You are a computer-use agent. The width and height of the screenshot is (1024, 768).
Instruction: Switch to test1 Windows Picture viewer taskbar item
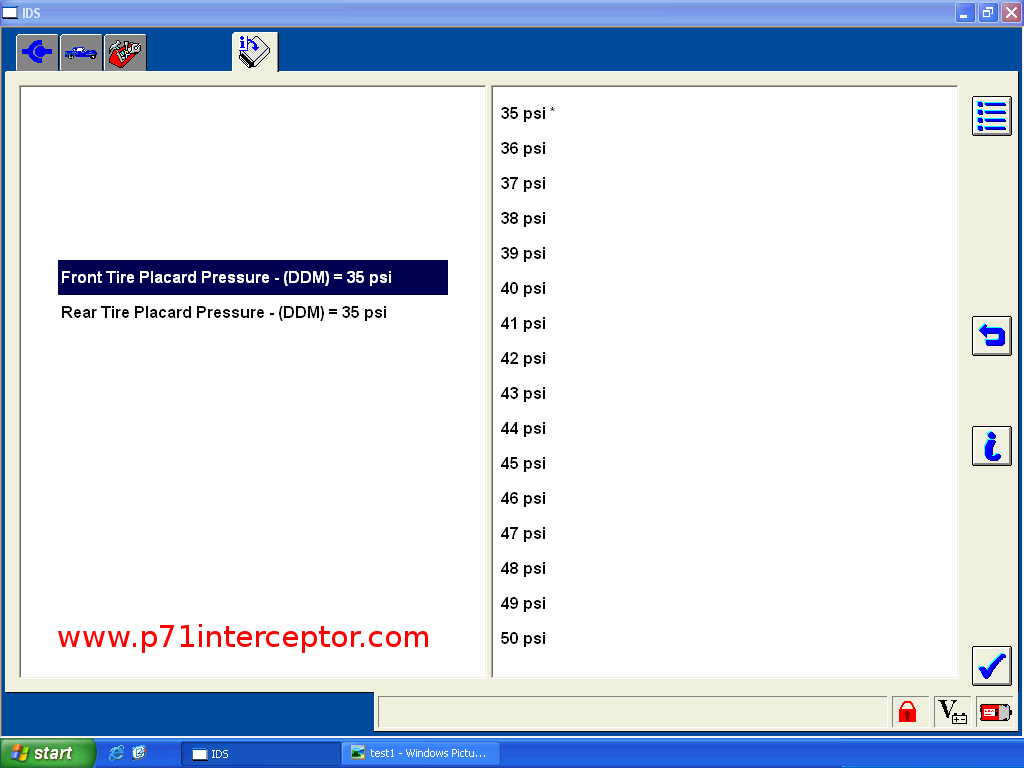pyautogui.click(x=420, y=753)
